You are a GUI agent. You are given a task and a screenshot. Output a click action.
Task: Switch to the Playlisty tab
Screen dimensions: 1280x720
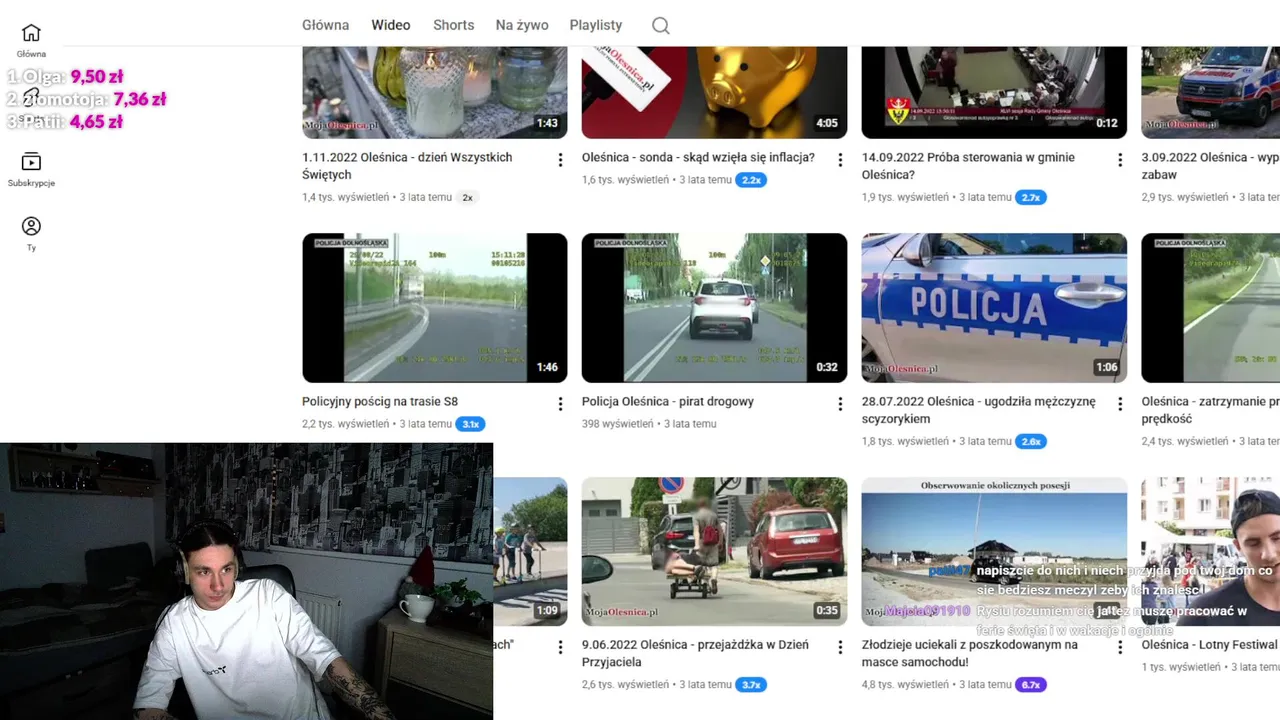click(596, 25)
